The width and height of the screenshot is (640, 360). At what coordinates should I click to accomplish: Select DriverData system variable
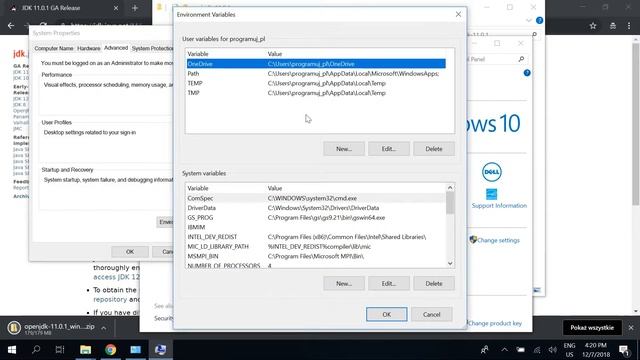(x=316, y=208)
